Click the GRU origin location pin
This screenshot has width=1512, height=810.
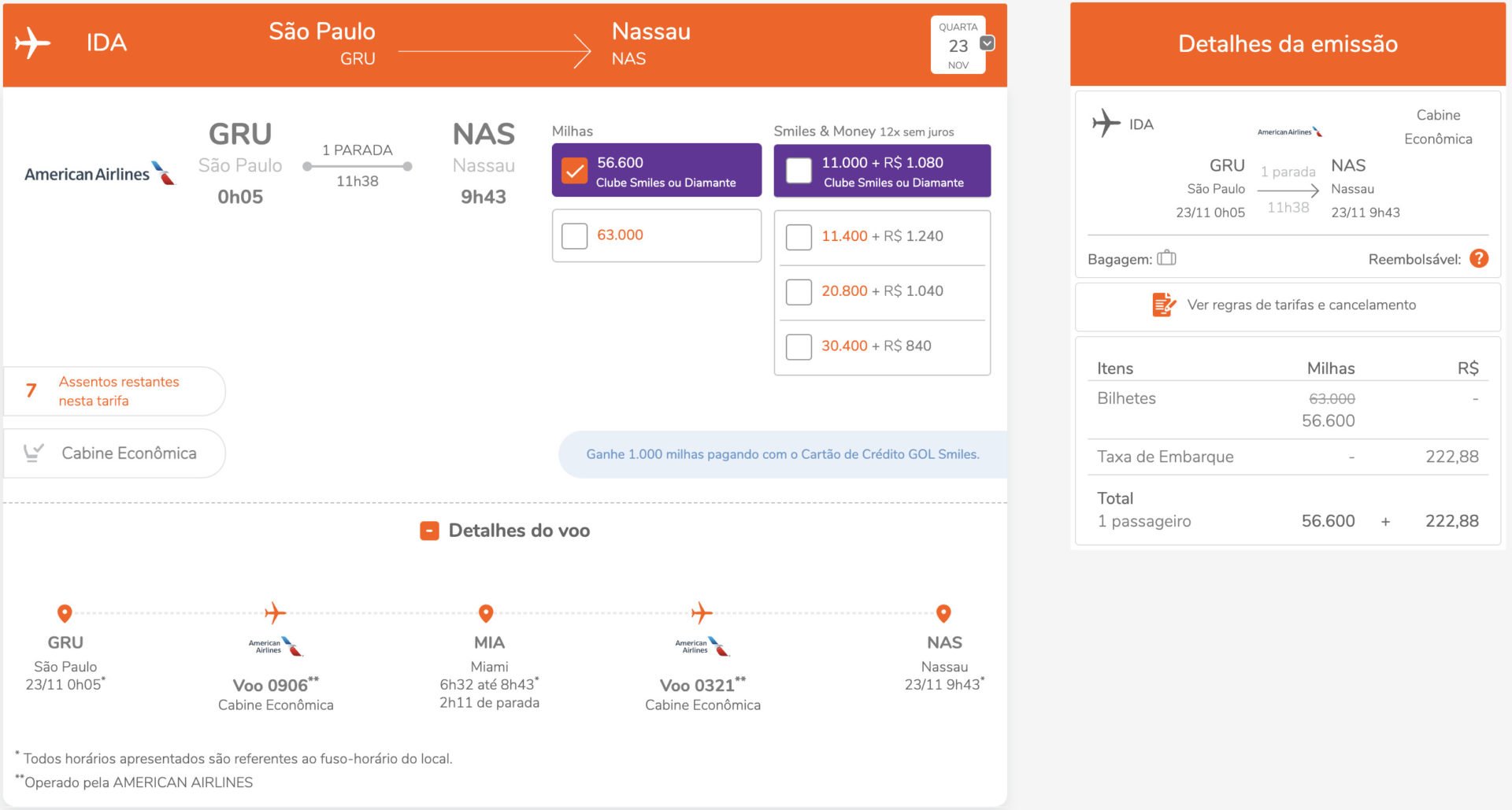pyautogui.click(x=65, y=612)
